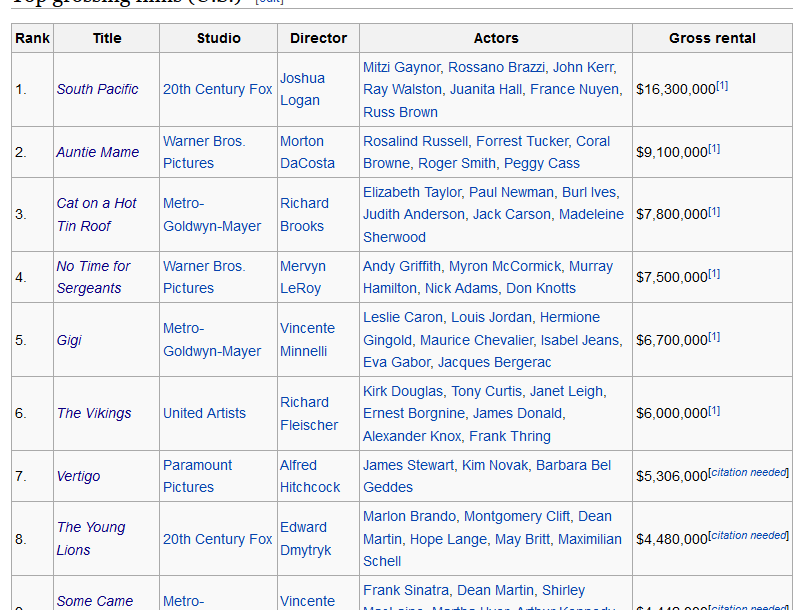Open actor Ray Walston link
Screen dimensions: 801x610
coord(403,89)
